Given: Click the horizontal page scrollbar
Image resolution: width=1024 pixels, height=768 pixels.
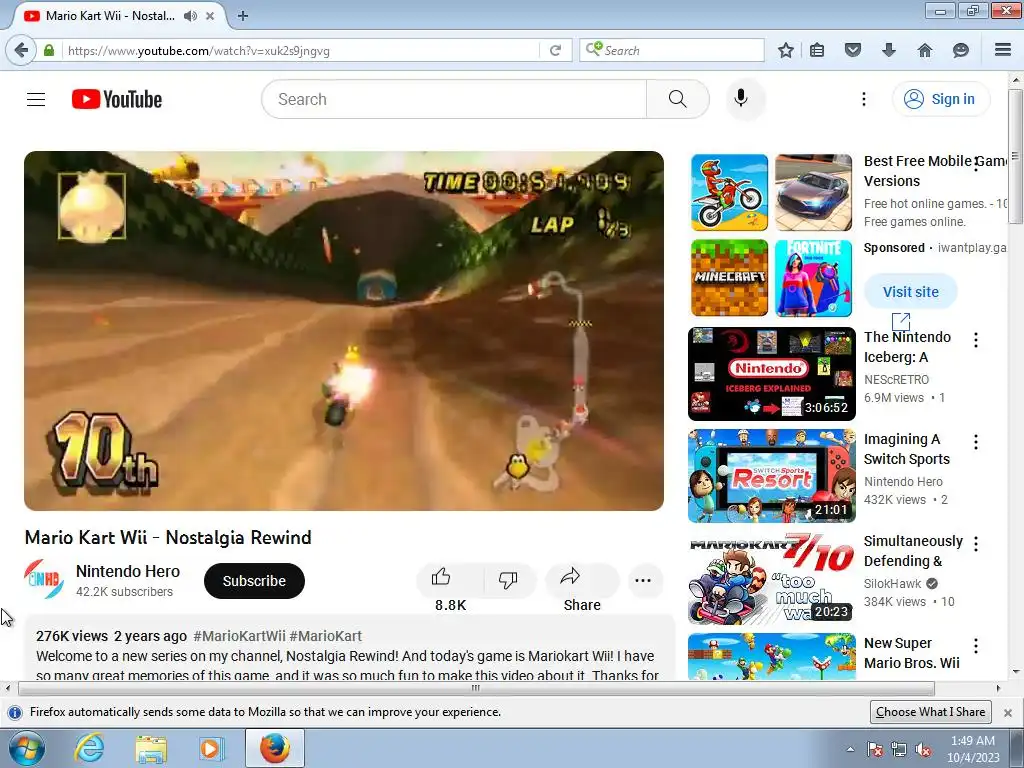Looking at the screenshot, I should [476, 688].
